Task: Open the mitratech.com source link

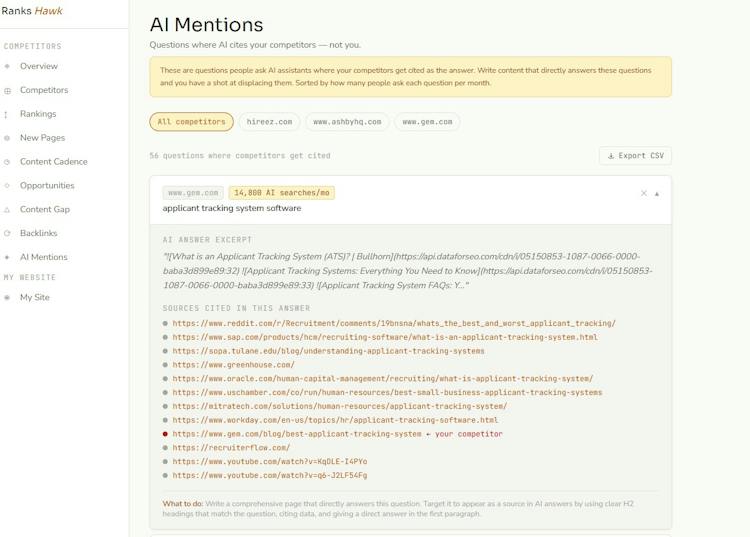Action: click(340, 406)
